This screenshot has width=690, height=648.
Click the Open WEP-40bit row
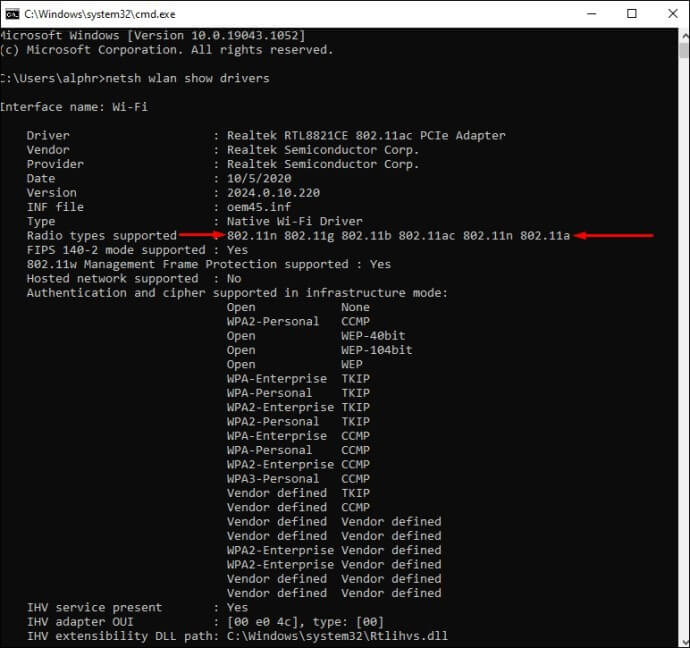click(316, 336)
